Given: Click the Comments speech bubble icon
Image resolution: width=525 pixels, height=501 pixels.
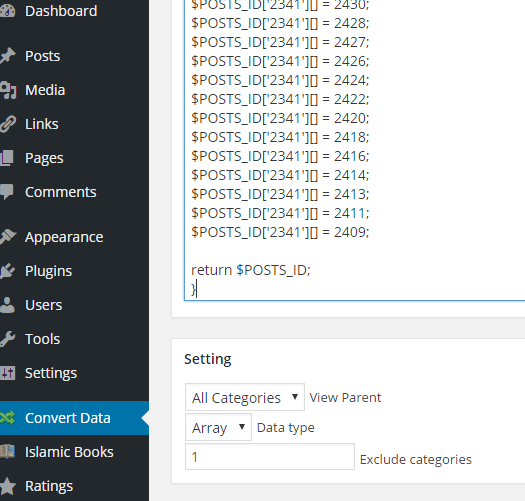Looking at the screenshot, I should 7,192.
